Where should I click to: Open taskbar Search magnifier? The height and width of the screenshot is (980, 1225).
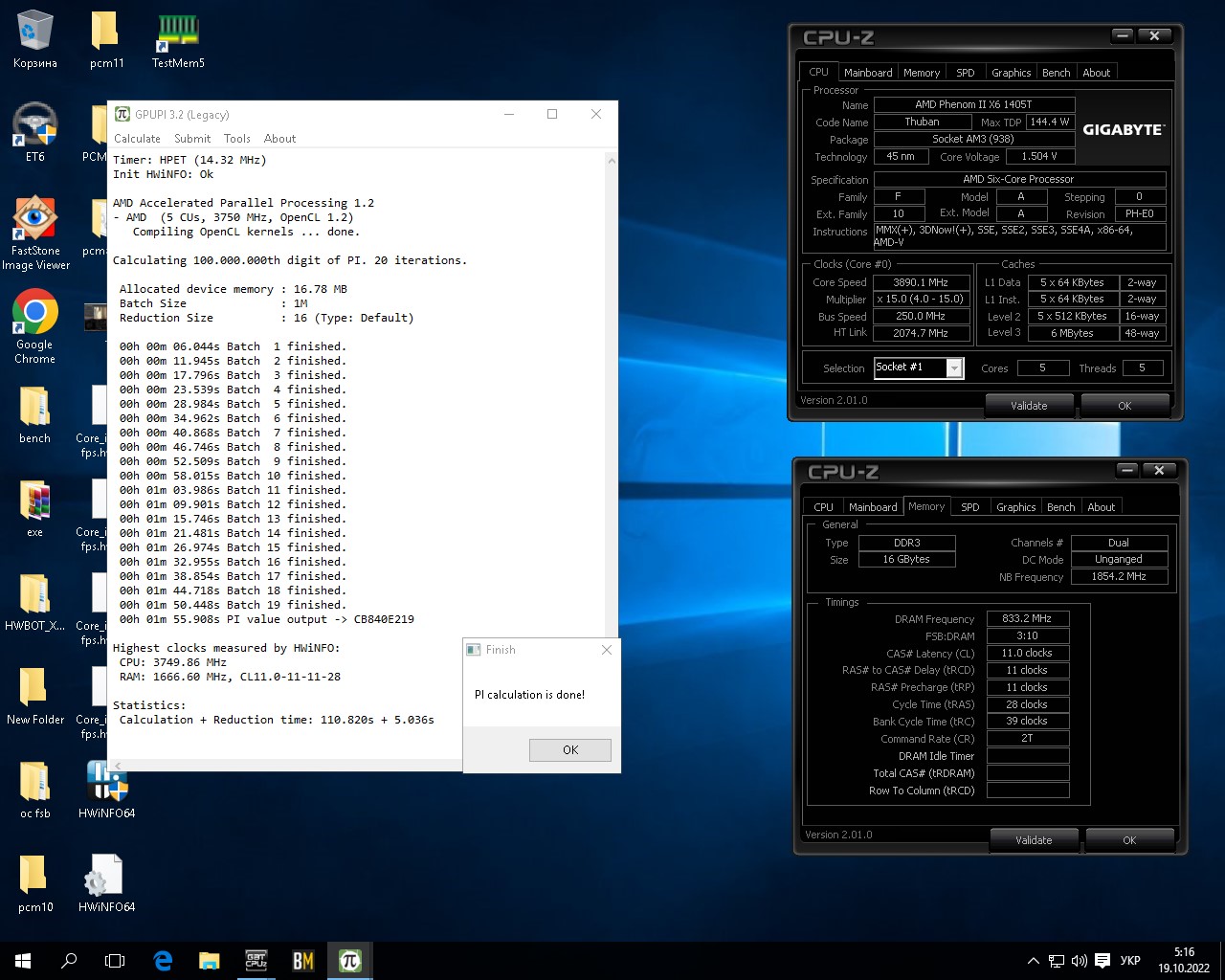coord(69,961)
